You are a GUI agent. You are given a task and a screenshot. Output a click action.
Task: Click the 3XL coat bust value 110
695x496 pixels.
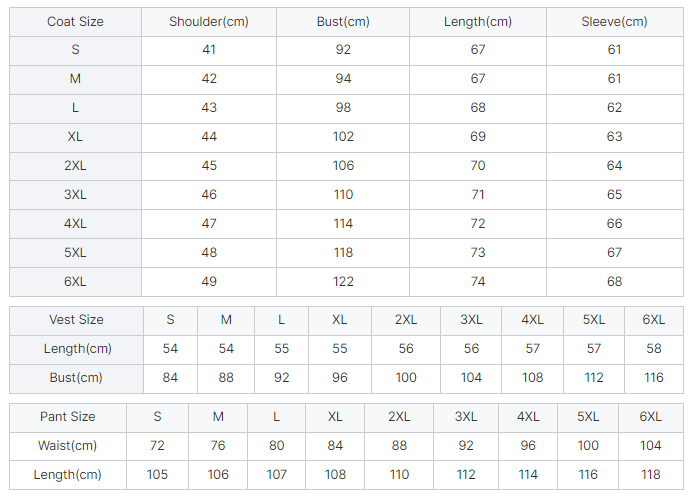coord(343,195)
